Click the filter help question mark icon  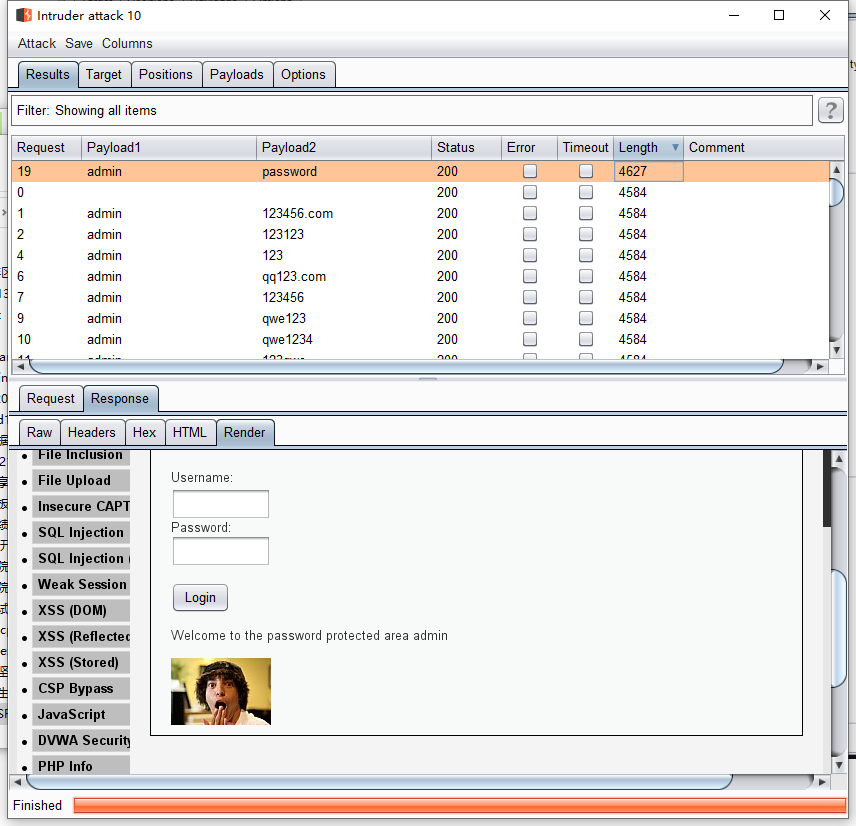click(830, 110)
